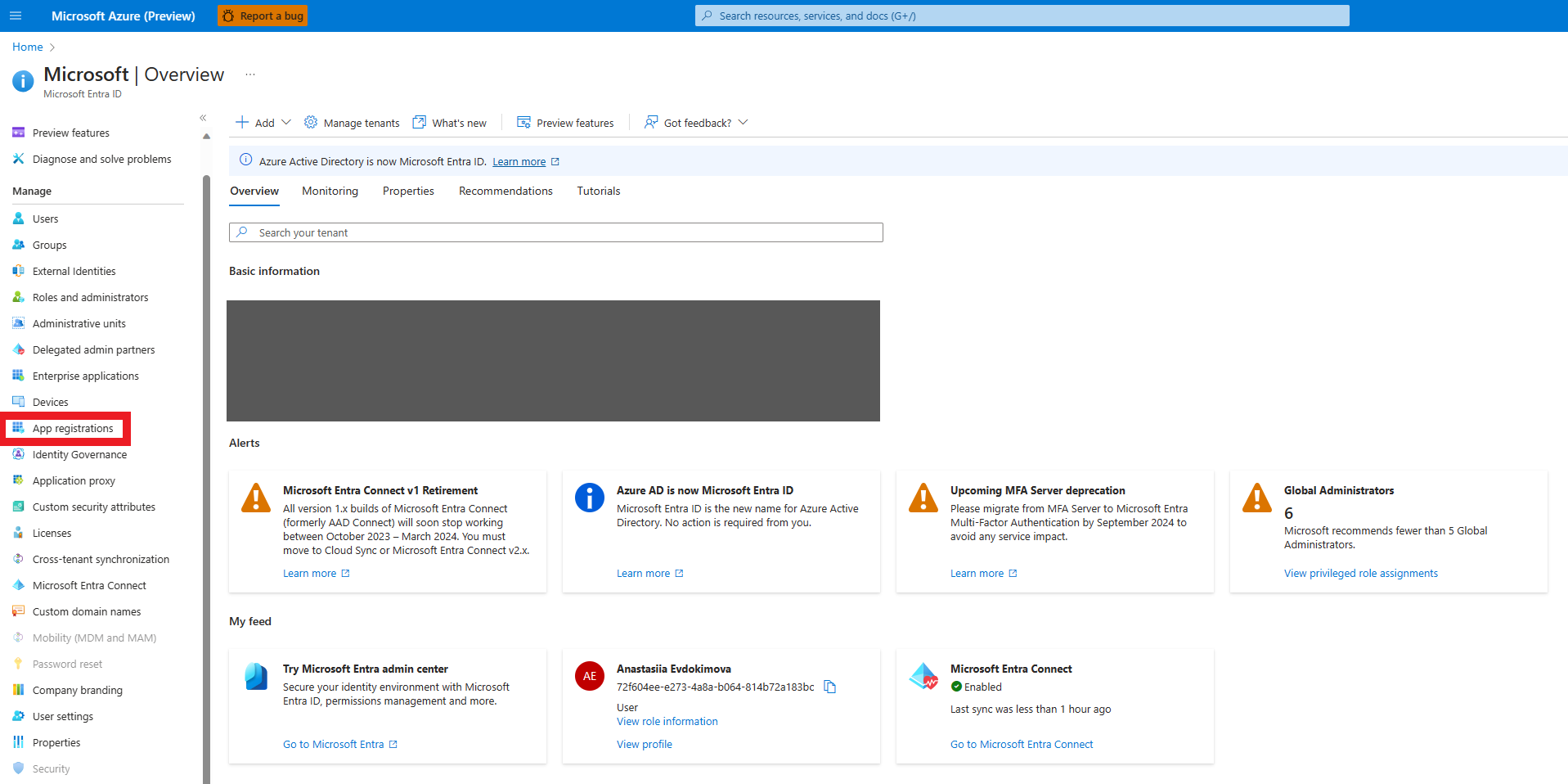Click the App registrations icon
1568x784 pixels.
click(18, 428)
